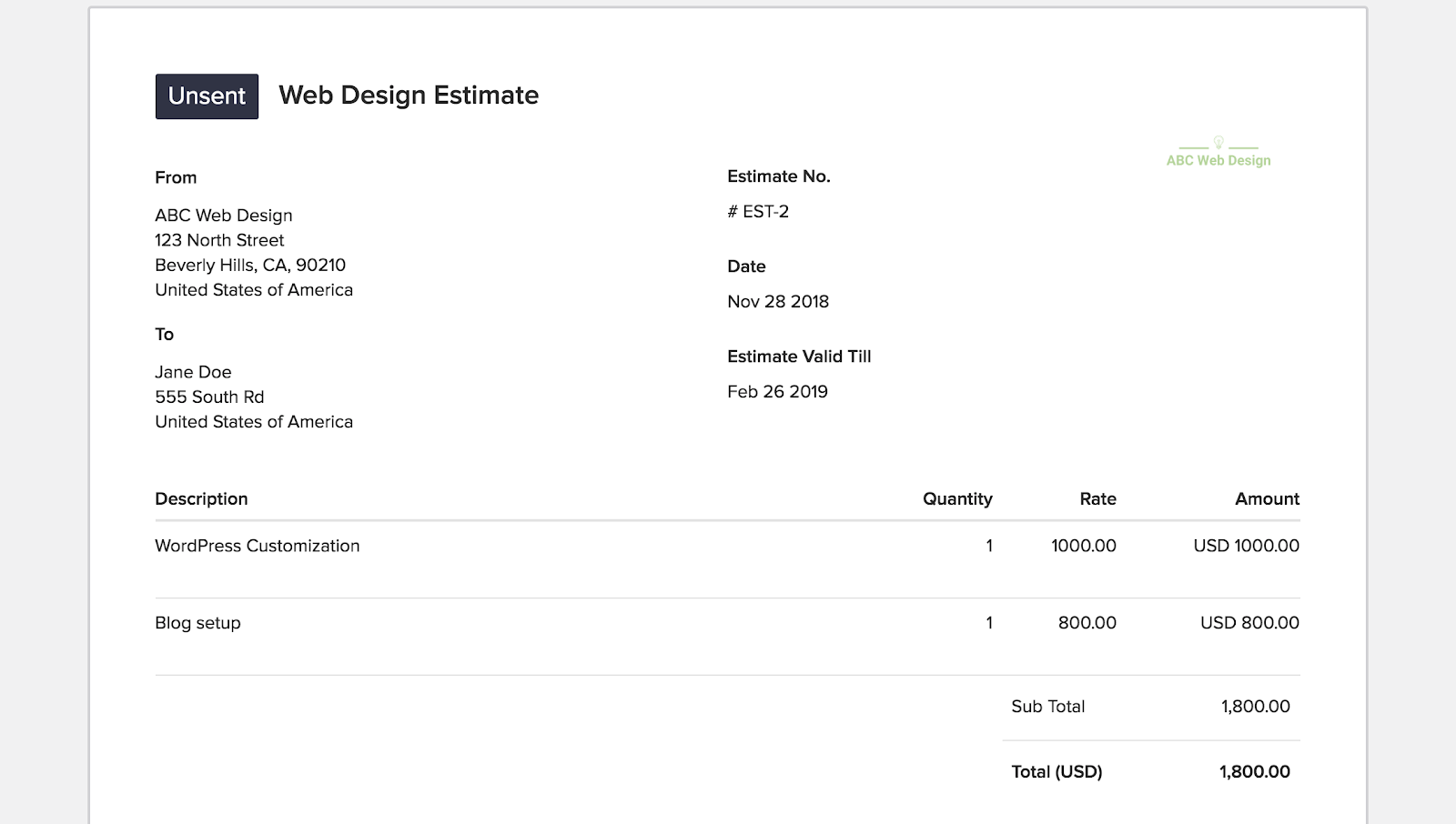Click the Total (USD) amount
The width and height of the screenshot is (1456, 824).
click(x=1255, y=771)
